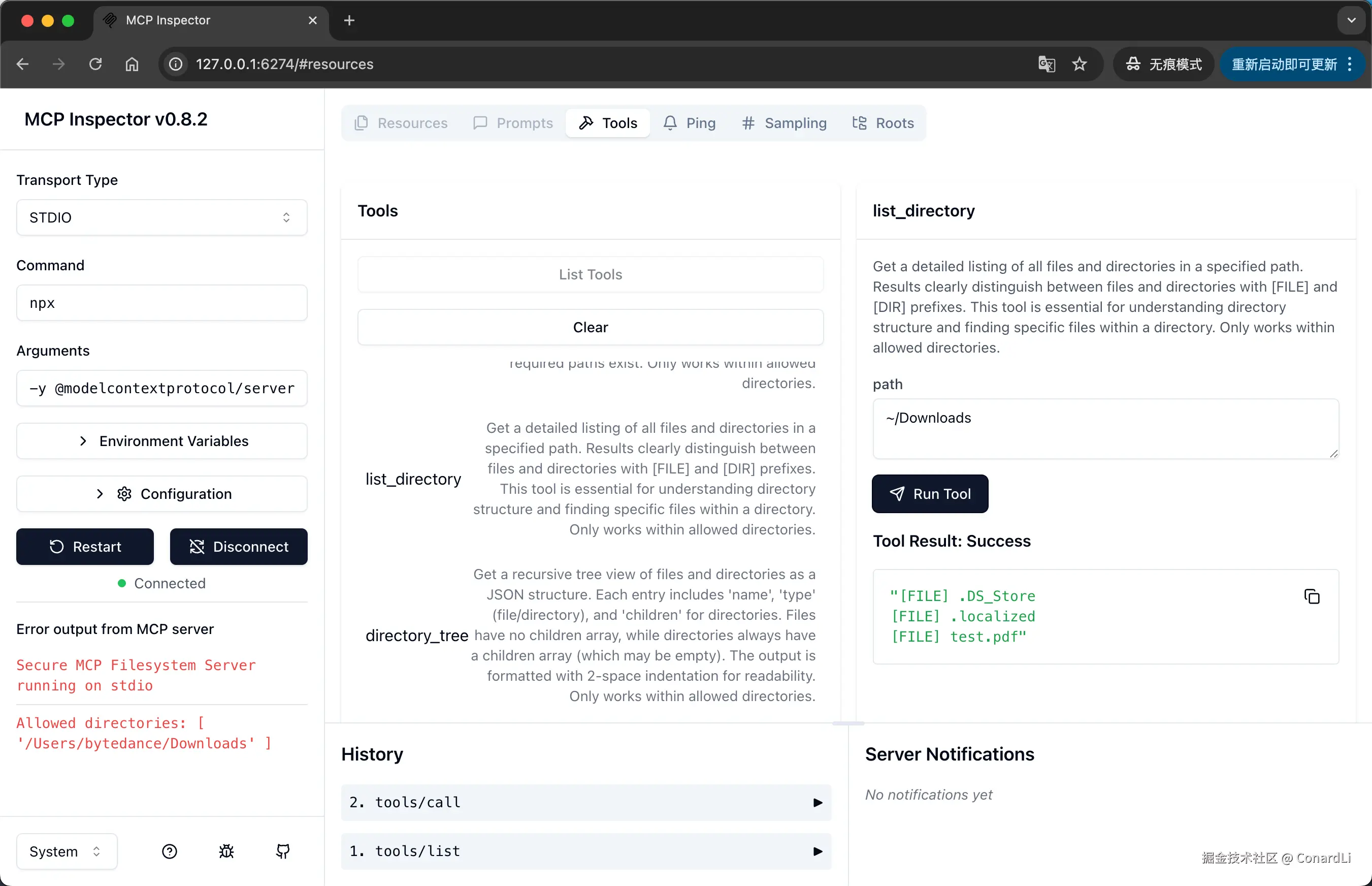Switch to the Ping tab
The width and height of the screenshot is (1372, 886).
689,123
